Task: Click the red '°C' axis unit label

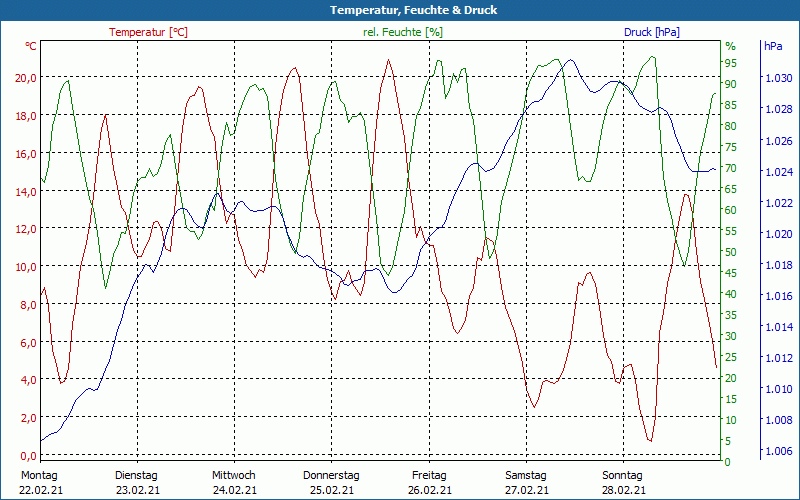Action: 31,46
